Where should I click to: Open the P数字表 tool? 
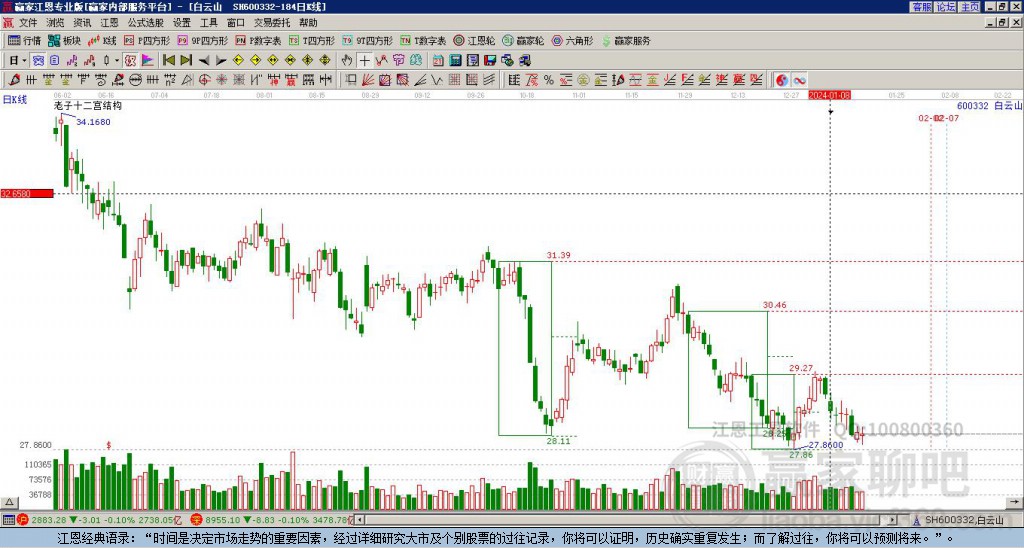(x=258, y=40)
